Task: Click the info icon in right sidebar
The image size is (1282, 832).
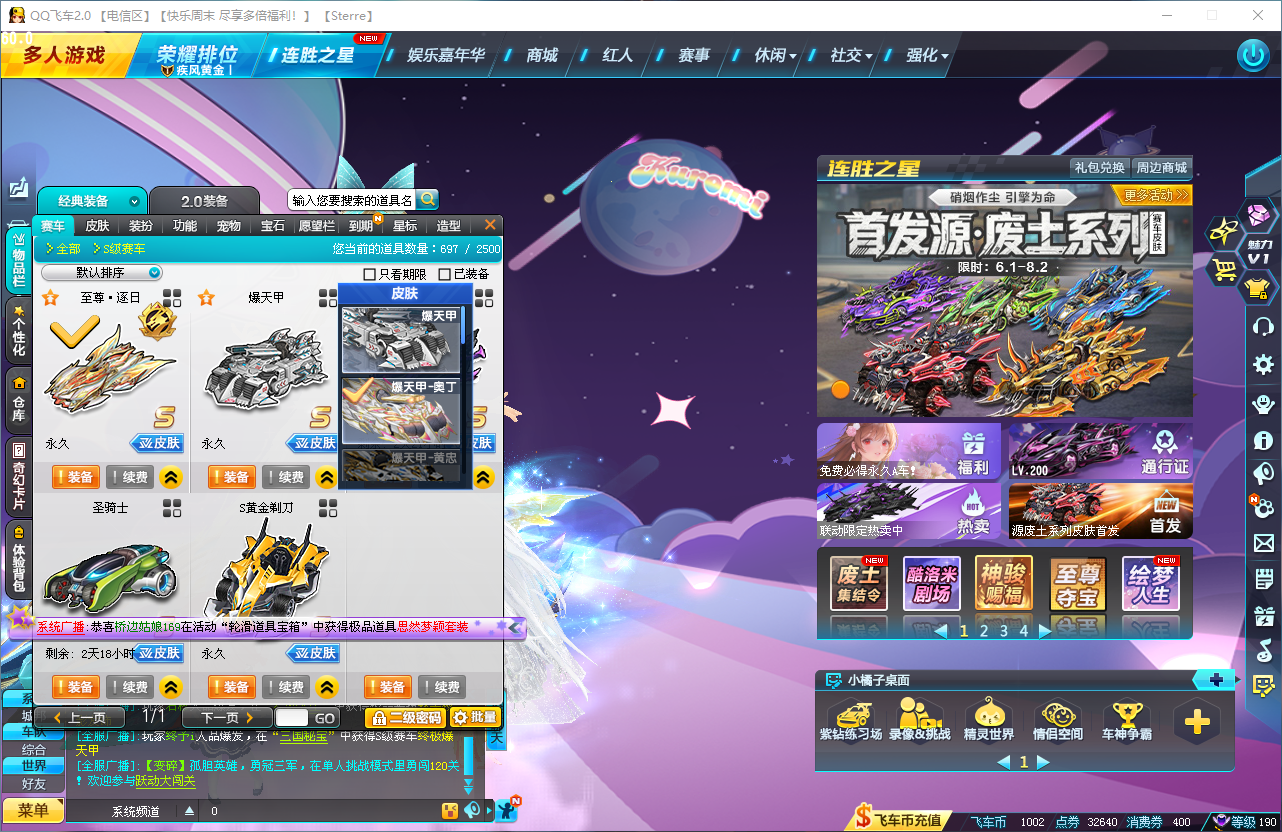Action: (1263, 440)
